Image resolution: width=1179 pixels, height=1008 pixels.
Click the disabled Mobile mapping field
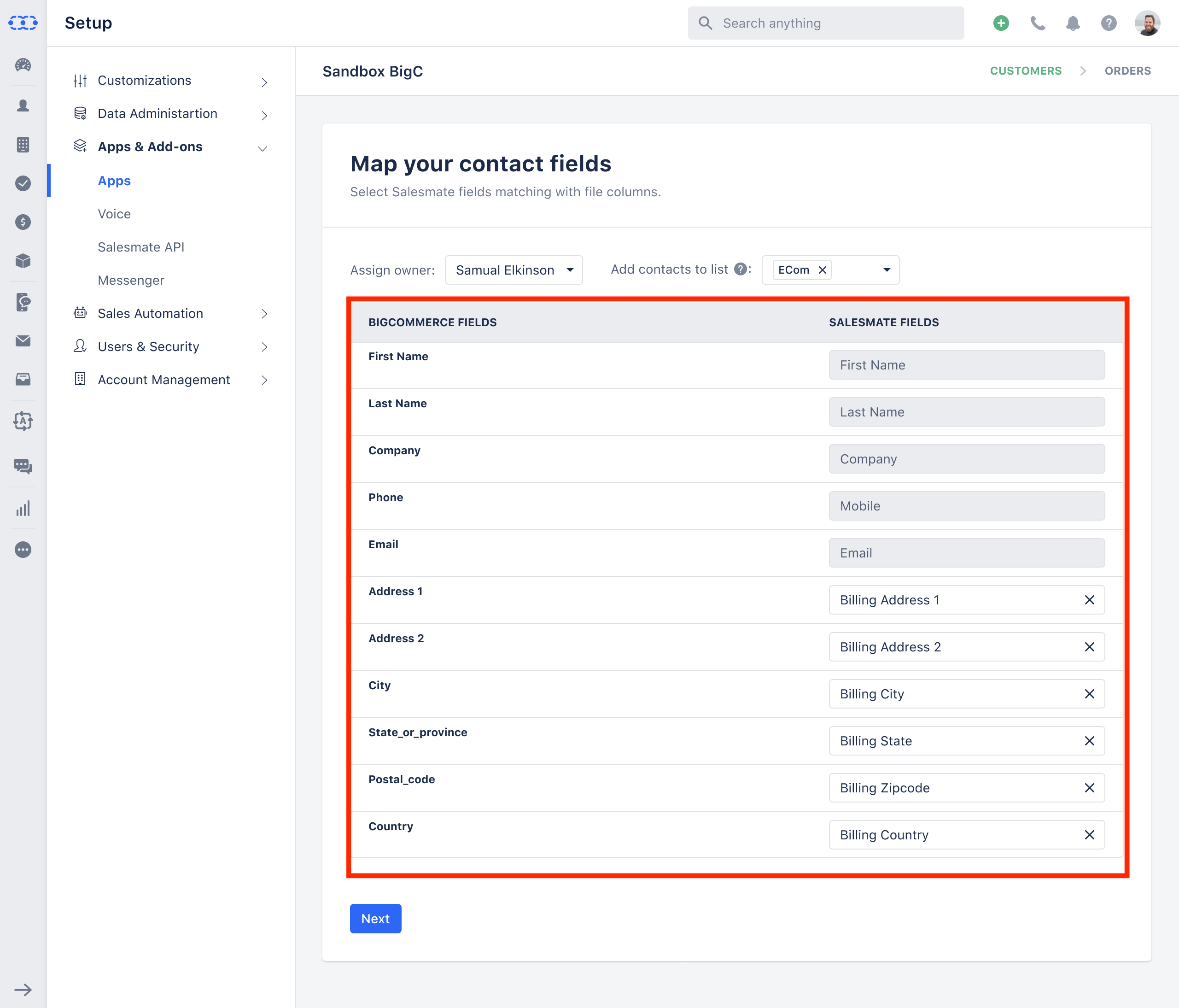tap(967, 506)
